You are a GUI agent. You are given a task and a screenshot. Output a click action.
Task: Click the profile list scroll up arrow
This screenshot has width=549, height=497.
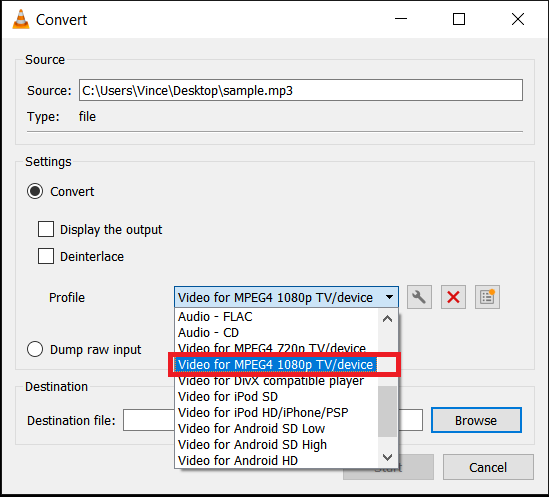[387, 319]
